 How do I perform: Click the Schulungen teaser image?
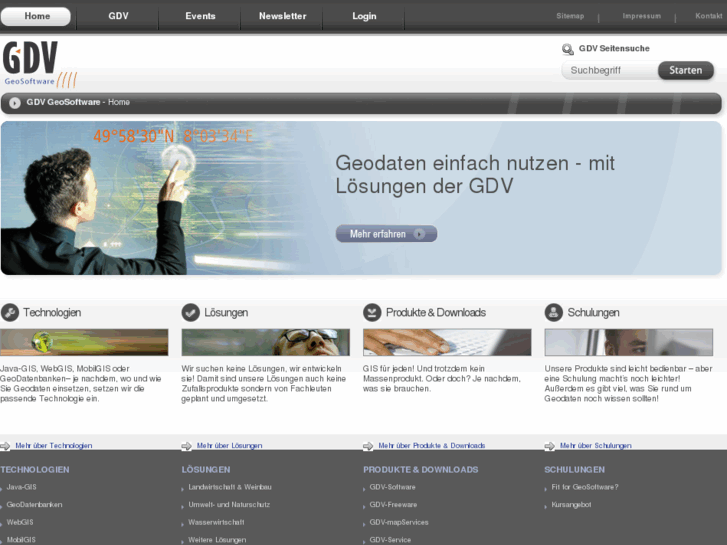pyautogui.click(x=629, y=342)
